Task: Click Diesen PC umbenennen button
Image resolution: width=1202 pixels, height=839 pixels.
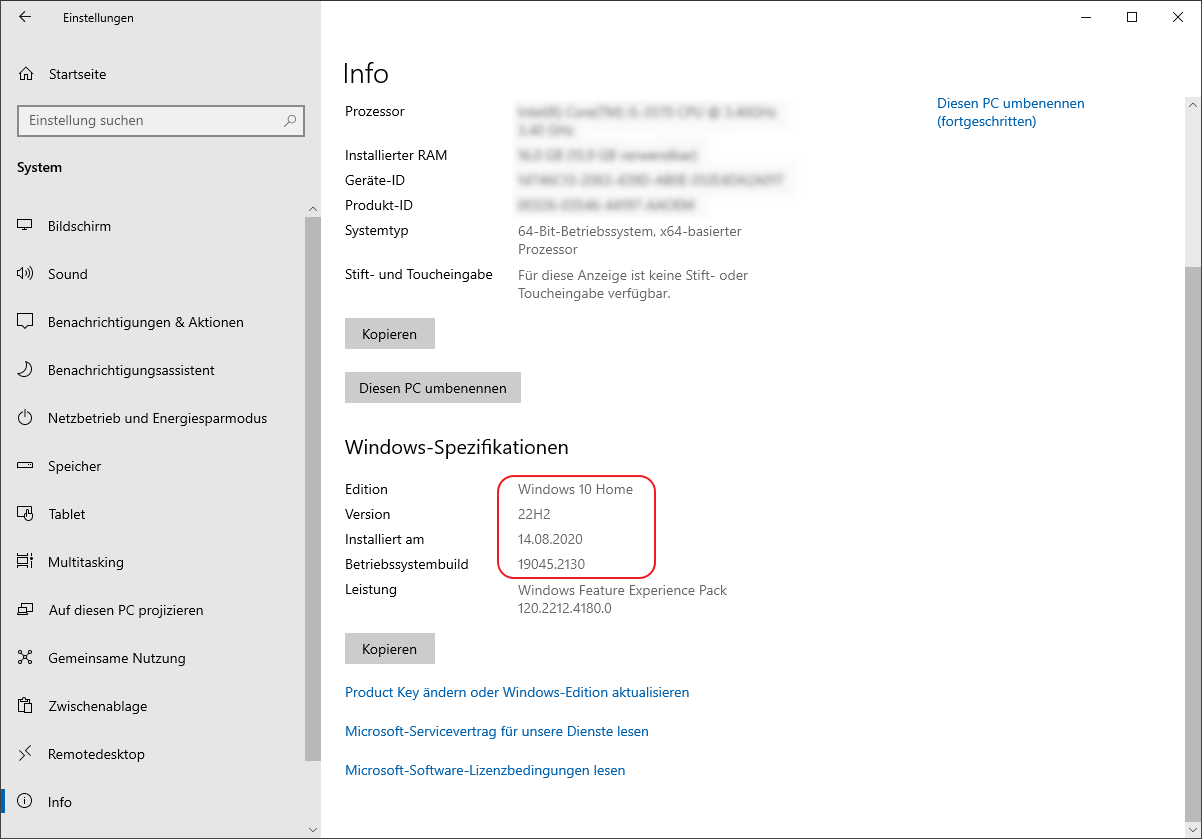Action: [x=433, y=388]
